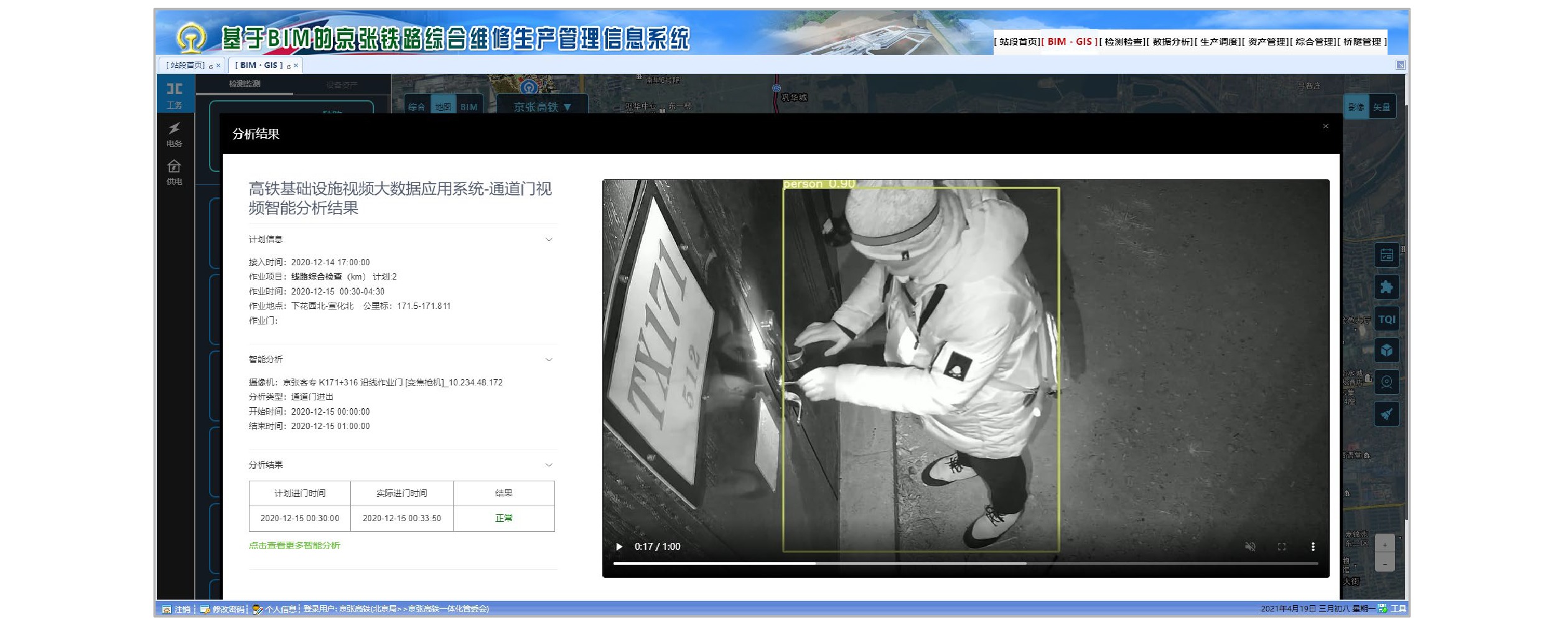The width and height of the screenshot is (1568, 627).
Task: Click the railway logo in header
Action: tap(191, 39)
